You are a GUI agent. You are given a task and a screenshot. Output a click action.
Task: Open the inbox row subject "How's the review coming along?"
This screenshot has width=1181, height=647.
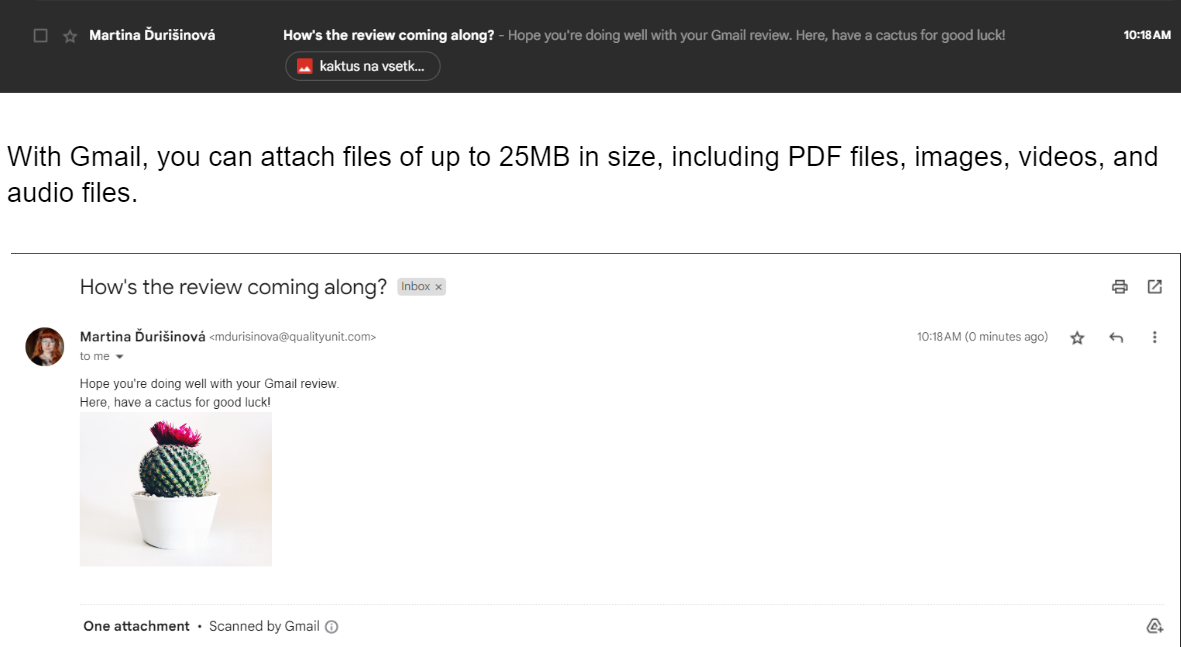point(388,35)
